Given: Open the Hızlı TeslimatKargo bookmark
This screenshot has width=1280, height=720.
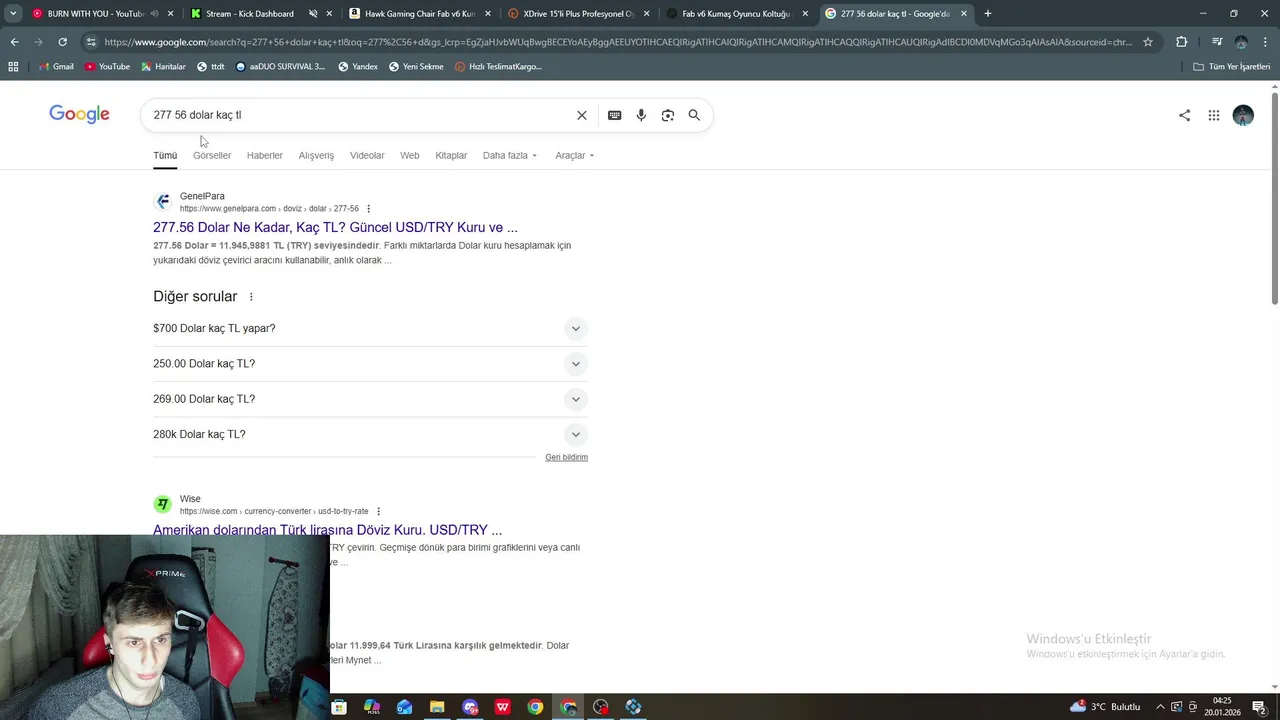Looking at the screenshot, I should coord(498,67).
